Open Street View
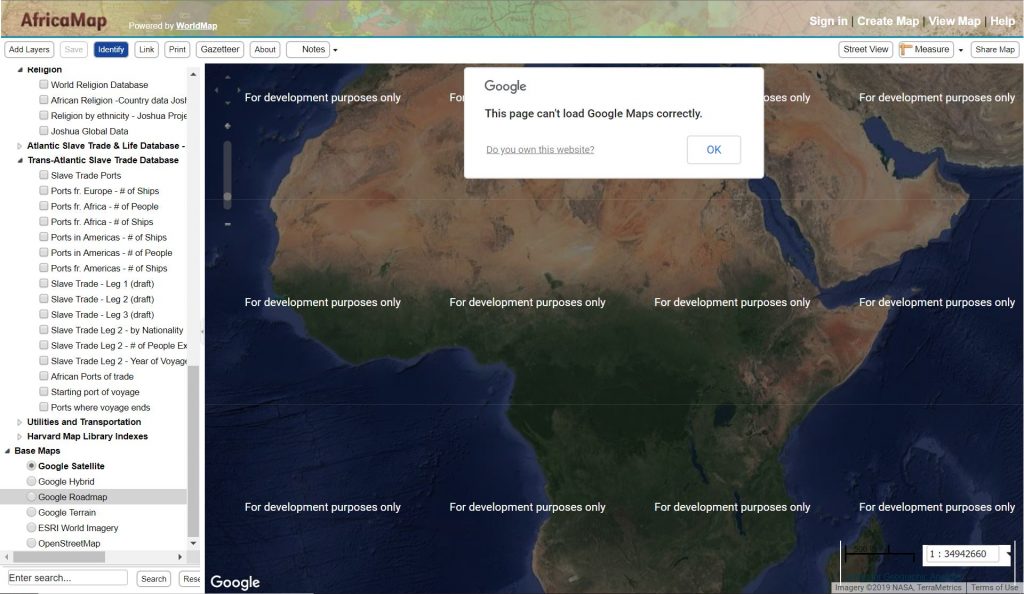1024x594 pixels. (865, 50)
